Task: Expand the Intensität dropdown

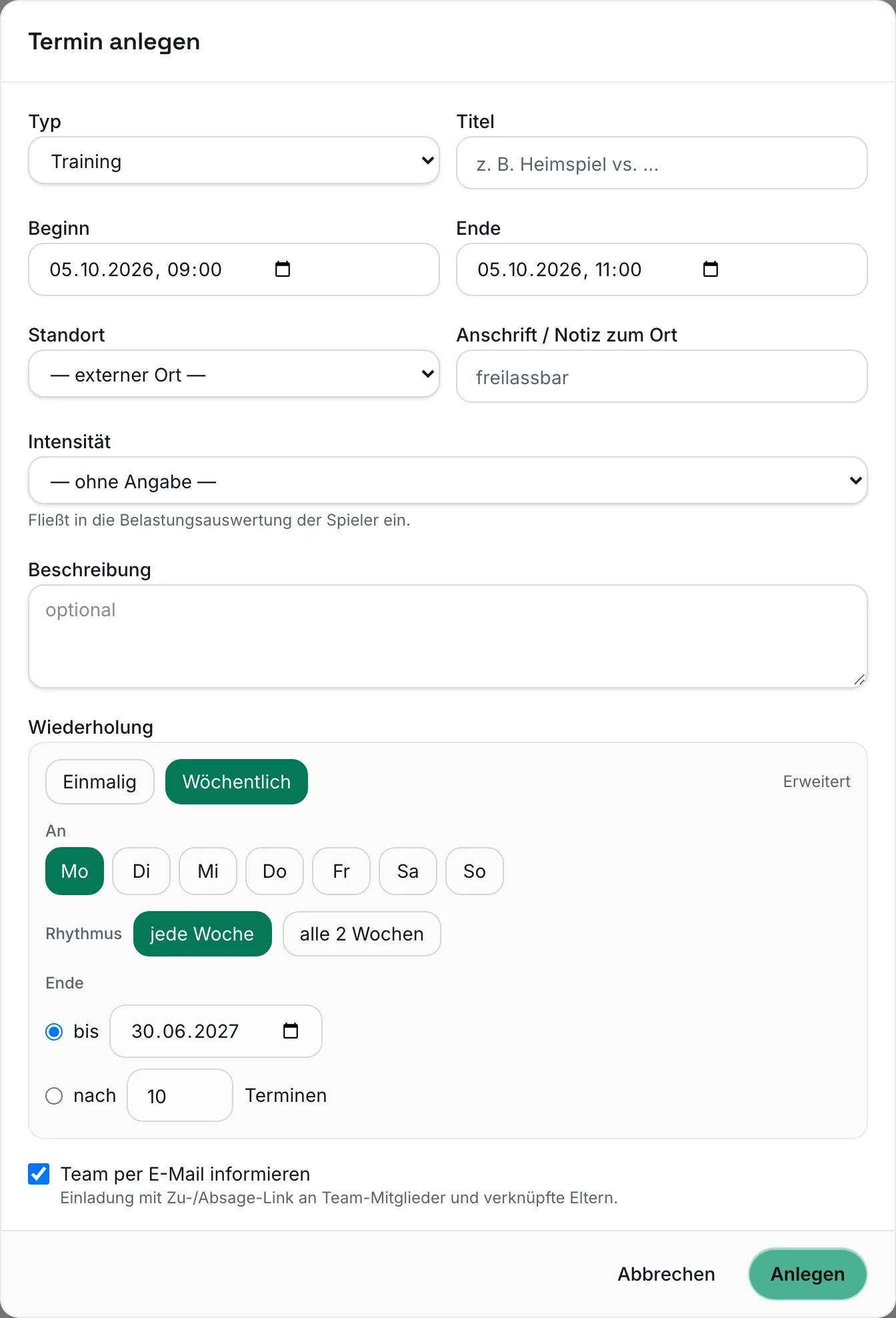Action: tap(448, 481)
